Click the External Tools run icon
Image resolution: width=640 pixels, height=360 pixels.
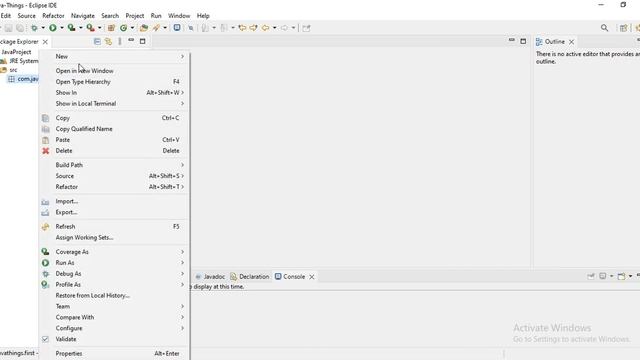[90, 28]
